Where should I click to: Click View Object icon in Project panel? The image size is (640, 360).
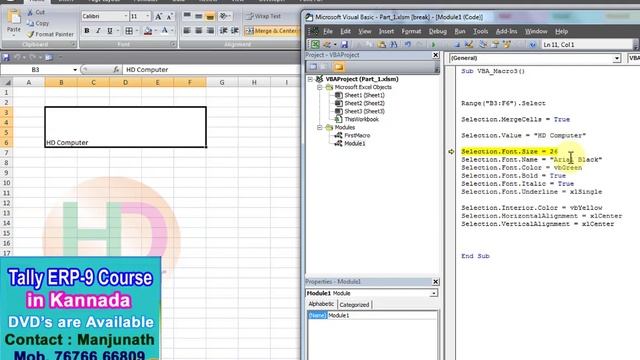(325, 67)
